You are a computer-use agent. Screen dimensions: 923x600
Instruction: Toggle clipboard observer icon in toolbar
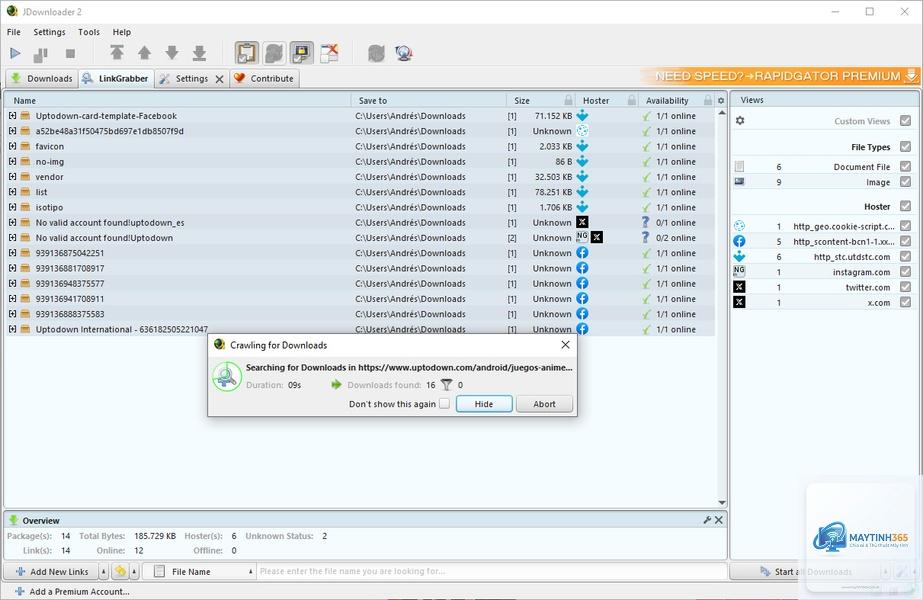point(247,53)
